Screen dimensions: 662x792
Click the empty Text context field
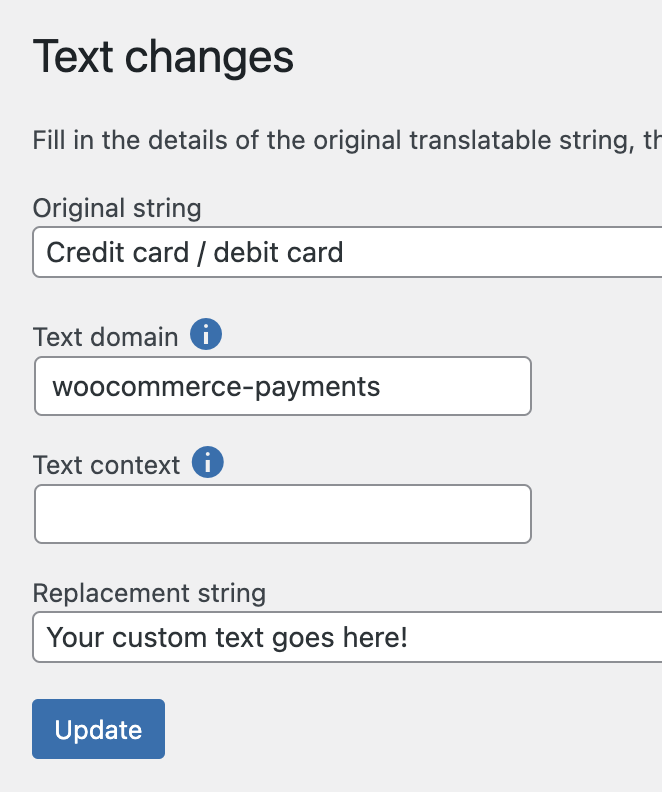[x=283, y=514]
